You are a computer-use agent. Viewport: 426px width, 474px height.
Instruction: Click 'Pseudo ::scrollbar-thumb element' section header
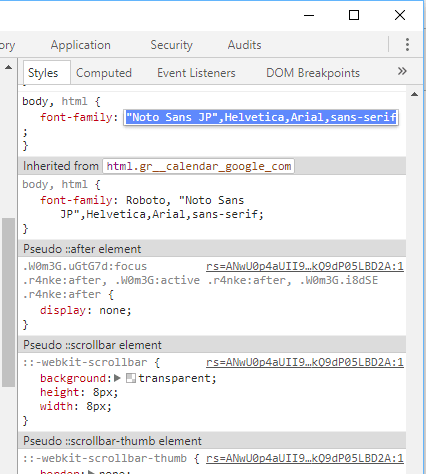coord(212,441)
